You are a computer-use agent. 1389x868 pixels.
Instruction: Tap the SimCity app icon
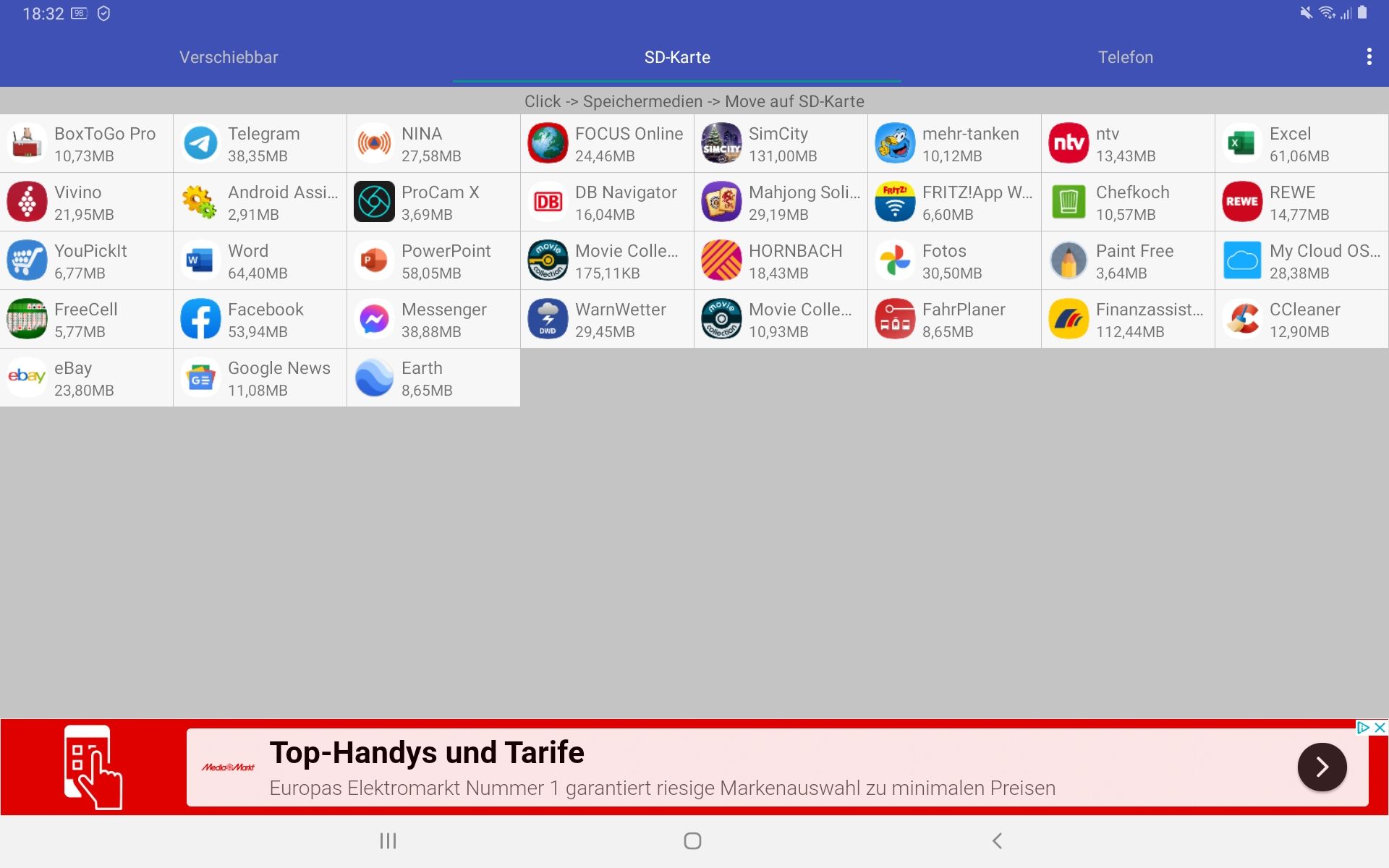point(721,143)
